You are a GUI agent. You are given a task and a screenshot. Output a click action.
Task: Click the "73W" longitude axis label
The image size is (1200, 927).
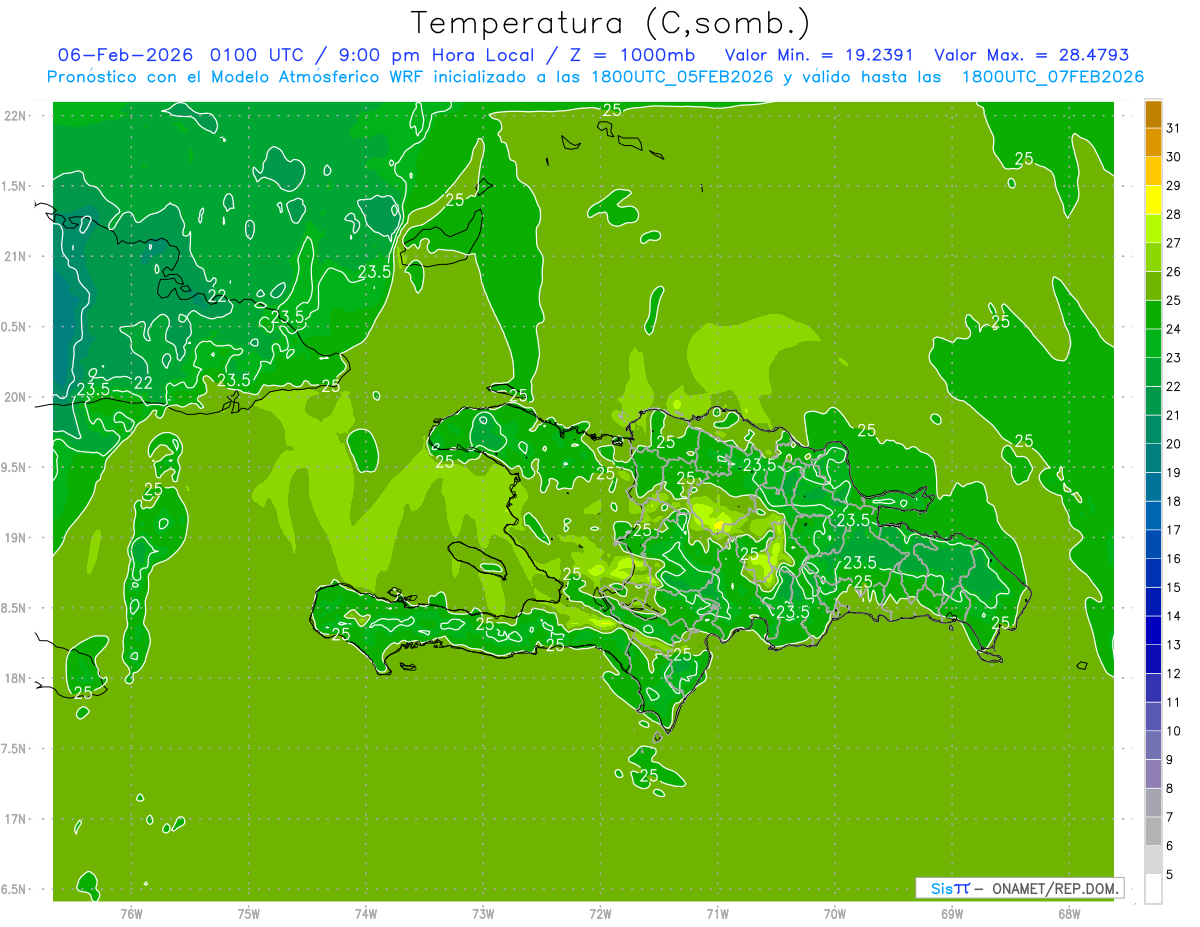point(483,913)
